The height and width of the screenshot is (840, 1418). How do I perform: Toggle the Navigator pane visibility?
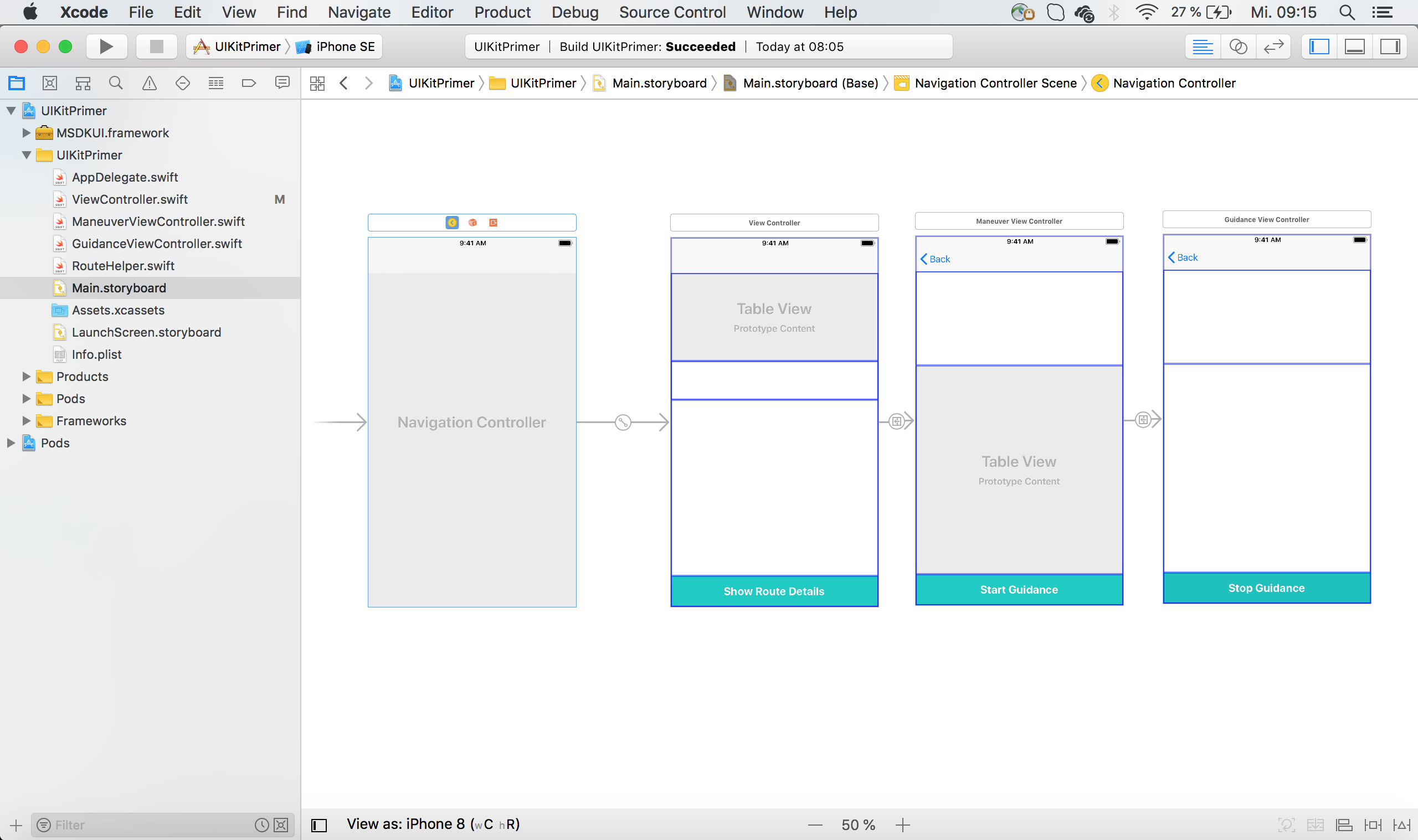tap(1319, 47)
